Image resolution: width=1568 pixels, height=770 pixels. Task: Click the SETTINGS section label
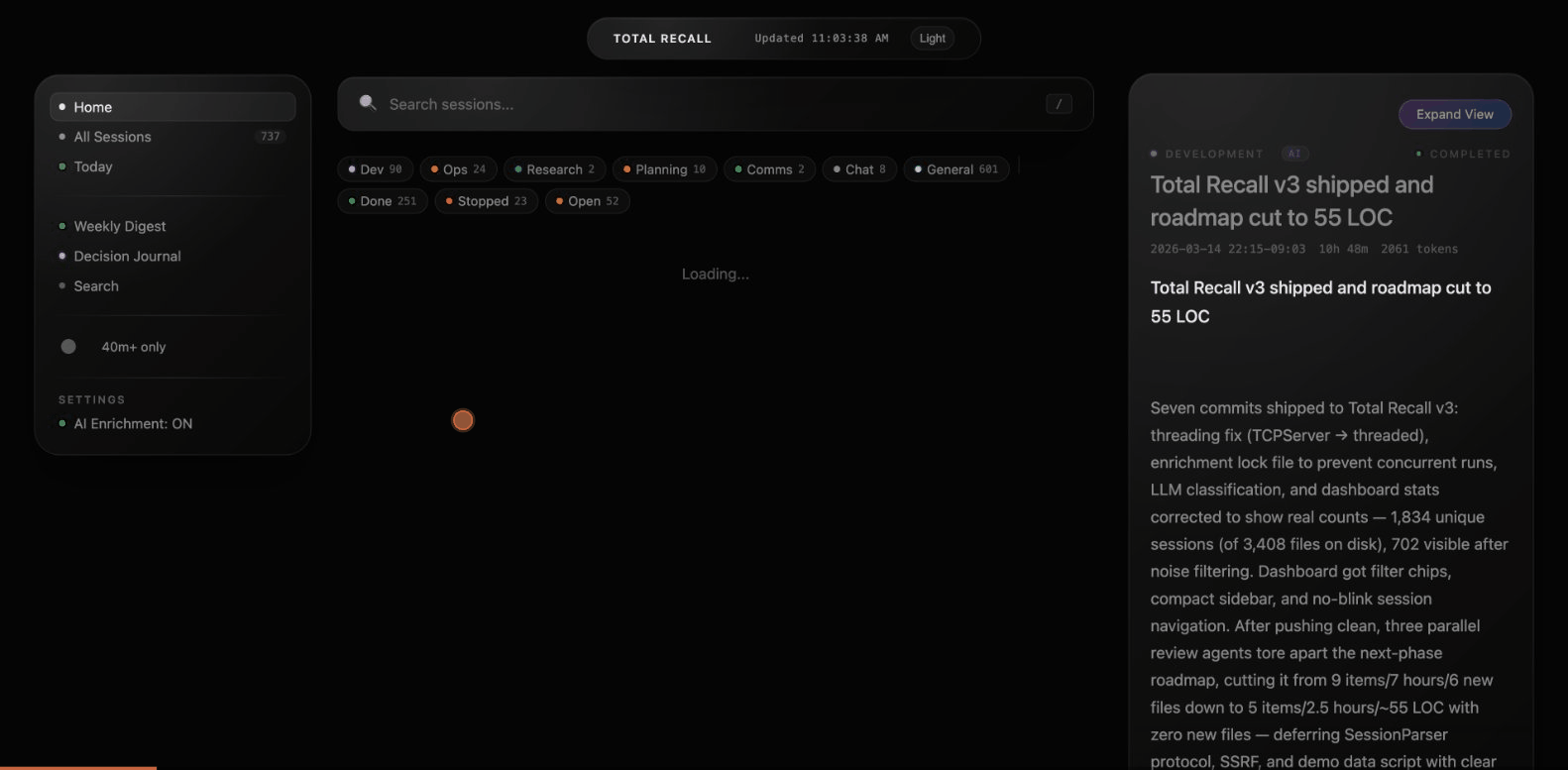91,399
